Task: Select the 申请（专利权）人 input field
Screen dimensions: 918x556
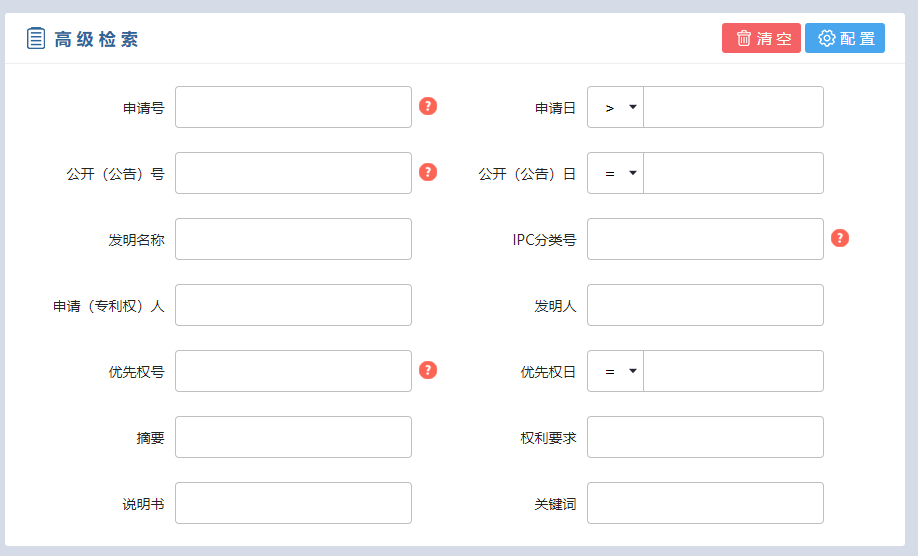Action: click(293, 305)
